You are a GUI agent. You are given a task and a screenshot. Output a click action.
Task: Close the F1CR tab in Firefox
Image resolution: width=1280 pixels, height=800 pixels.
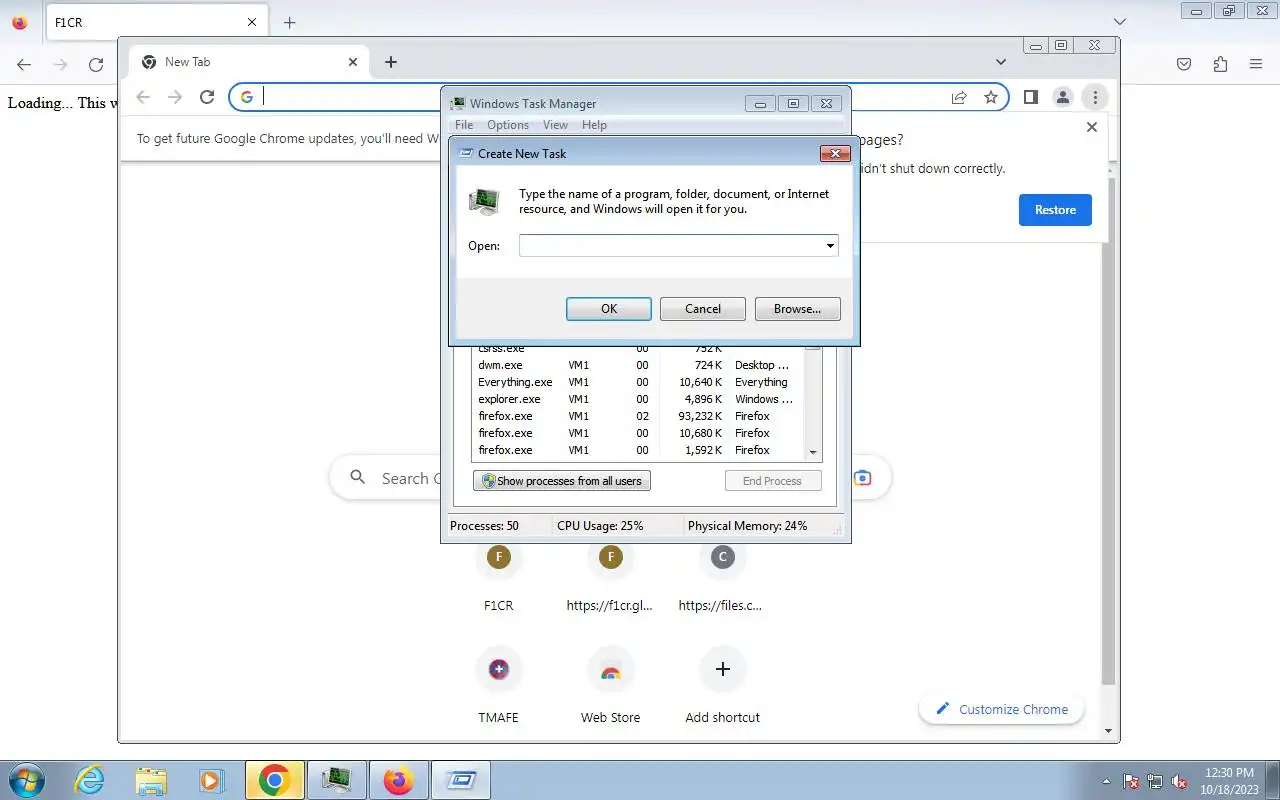(251, 22)
